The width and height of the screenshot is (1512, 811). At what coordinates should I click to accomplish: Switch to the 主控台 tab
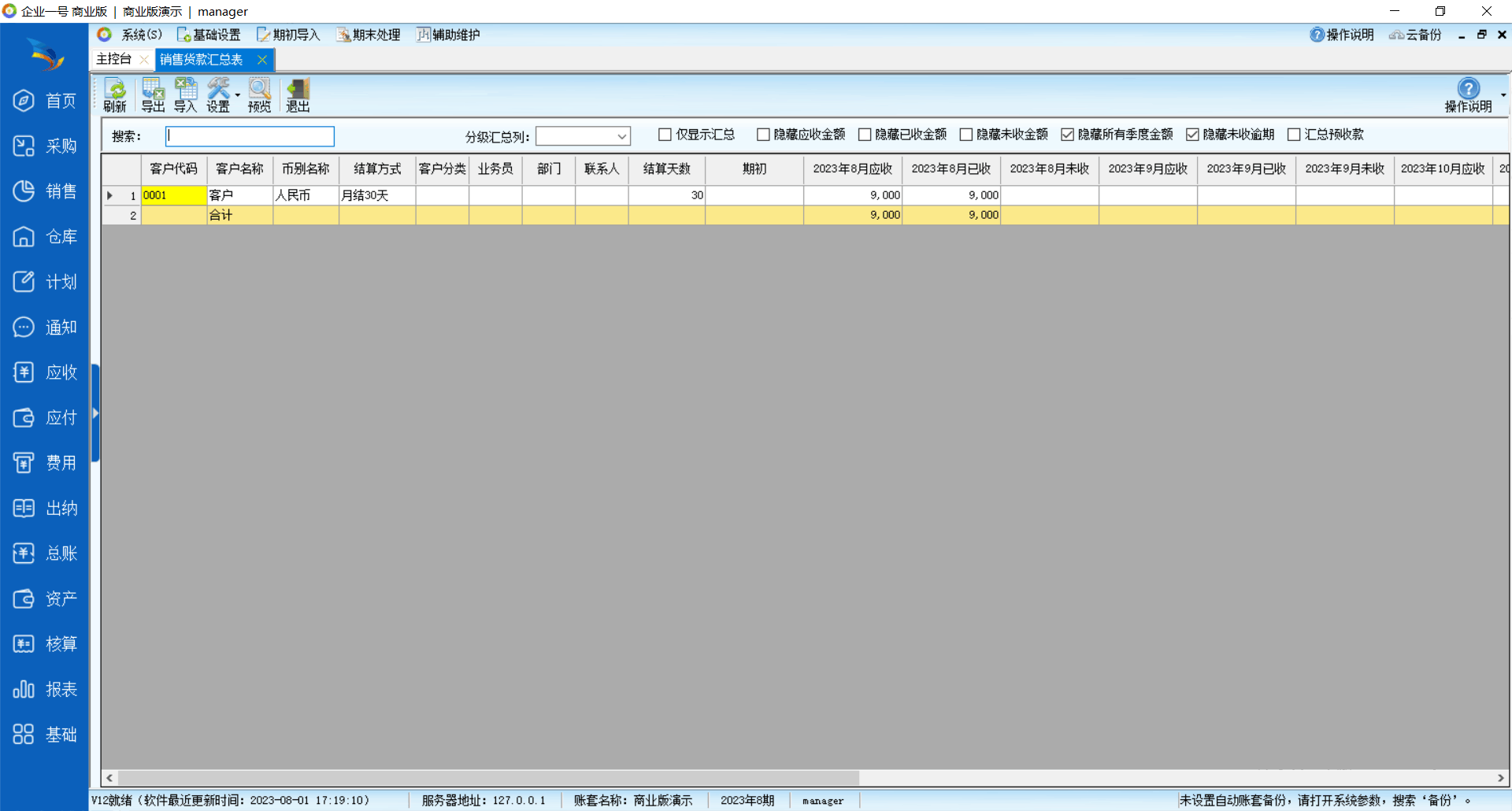(114, 59)
